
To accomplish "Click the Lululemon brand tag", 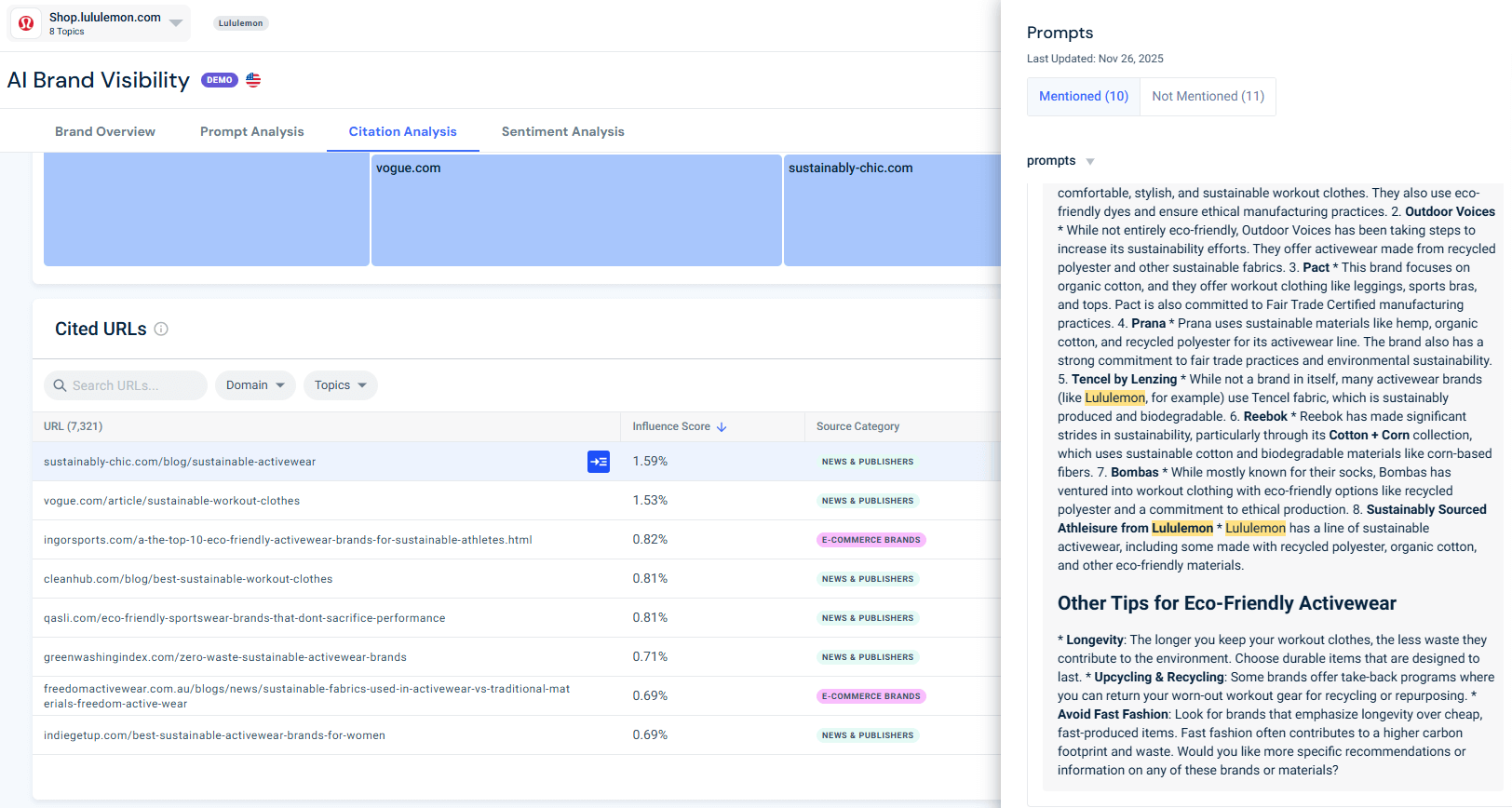I will [240, 23].
